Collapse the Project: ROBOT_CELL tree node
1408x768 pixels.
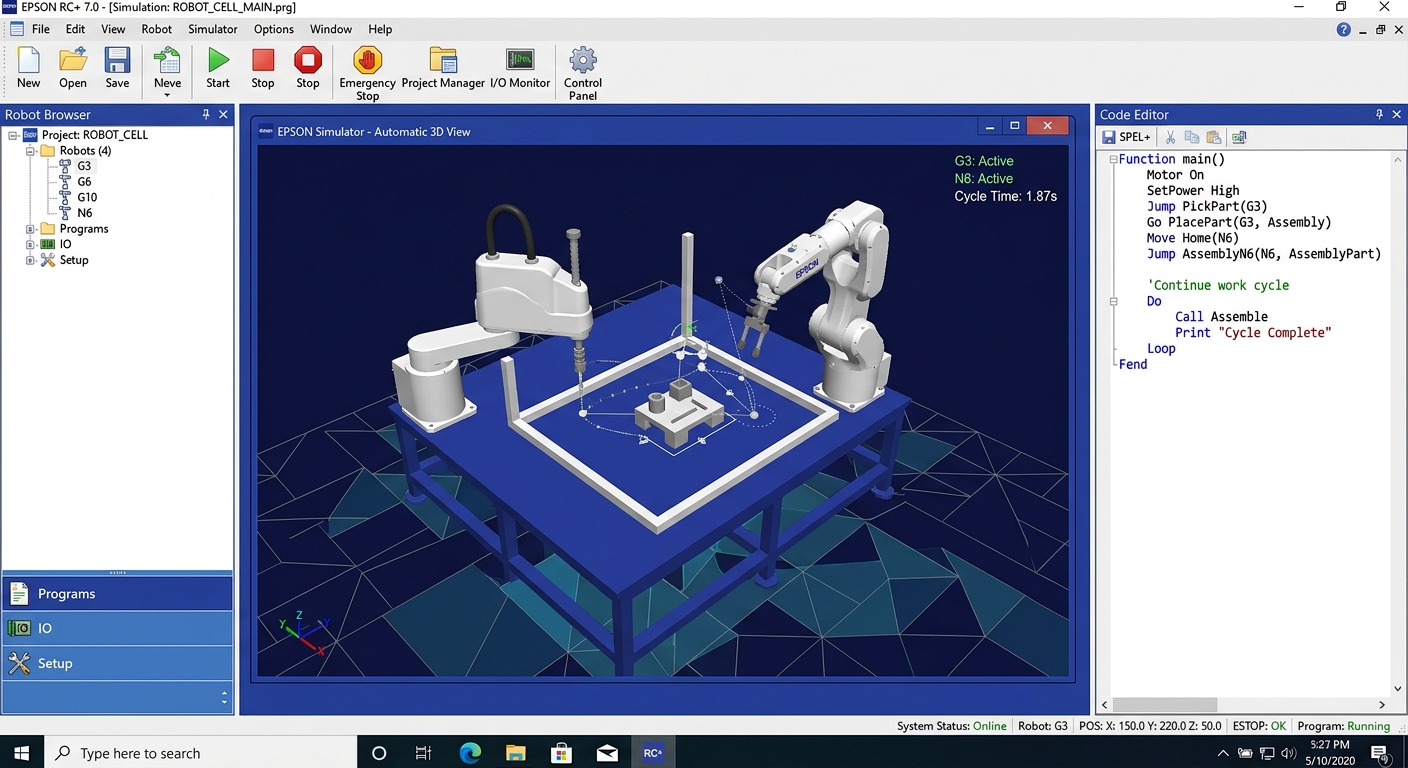tap(13, 135)
